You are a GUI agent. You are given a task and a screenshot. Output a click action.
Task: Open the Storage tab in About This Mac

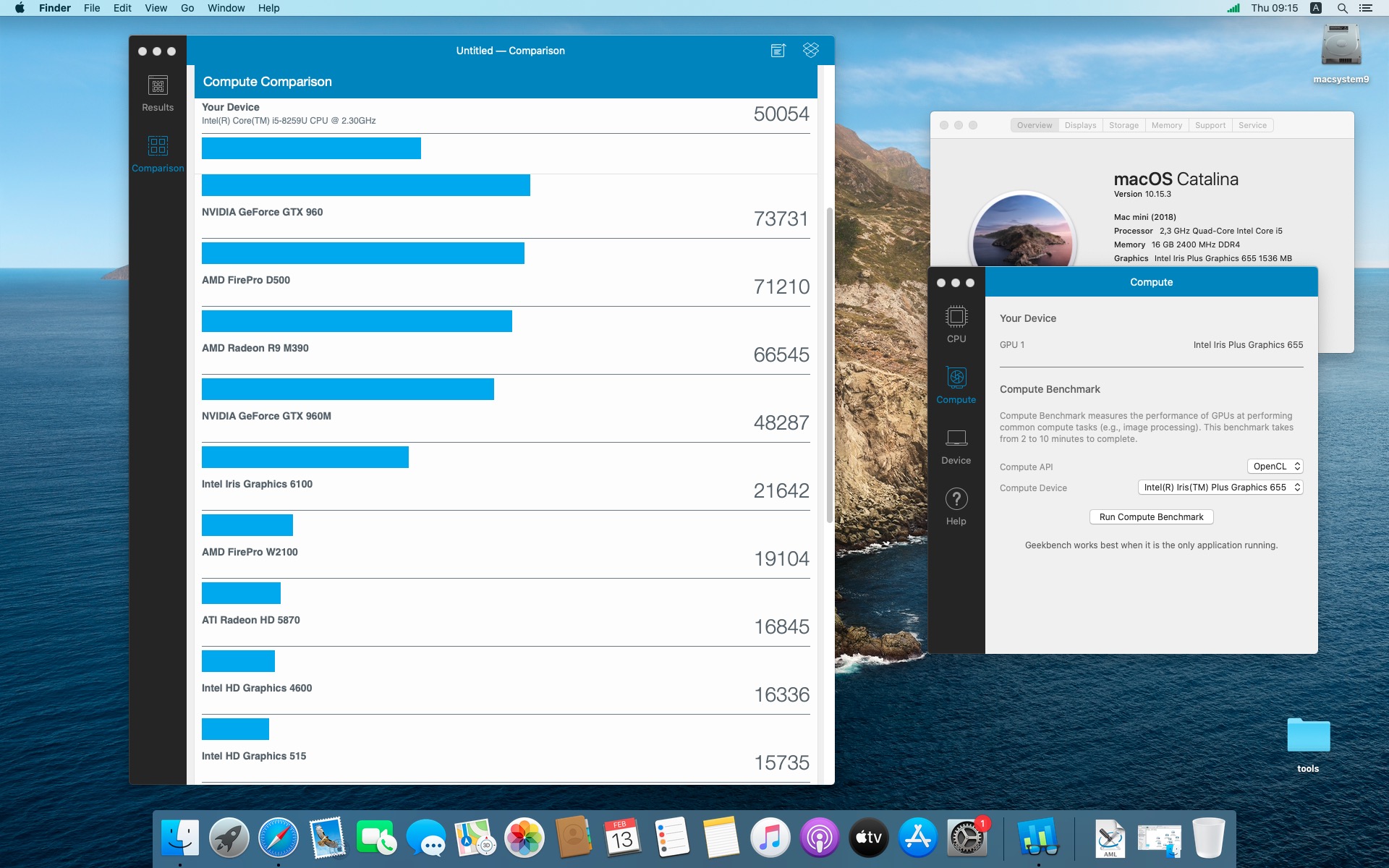coord(1123,125)
